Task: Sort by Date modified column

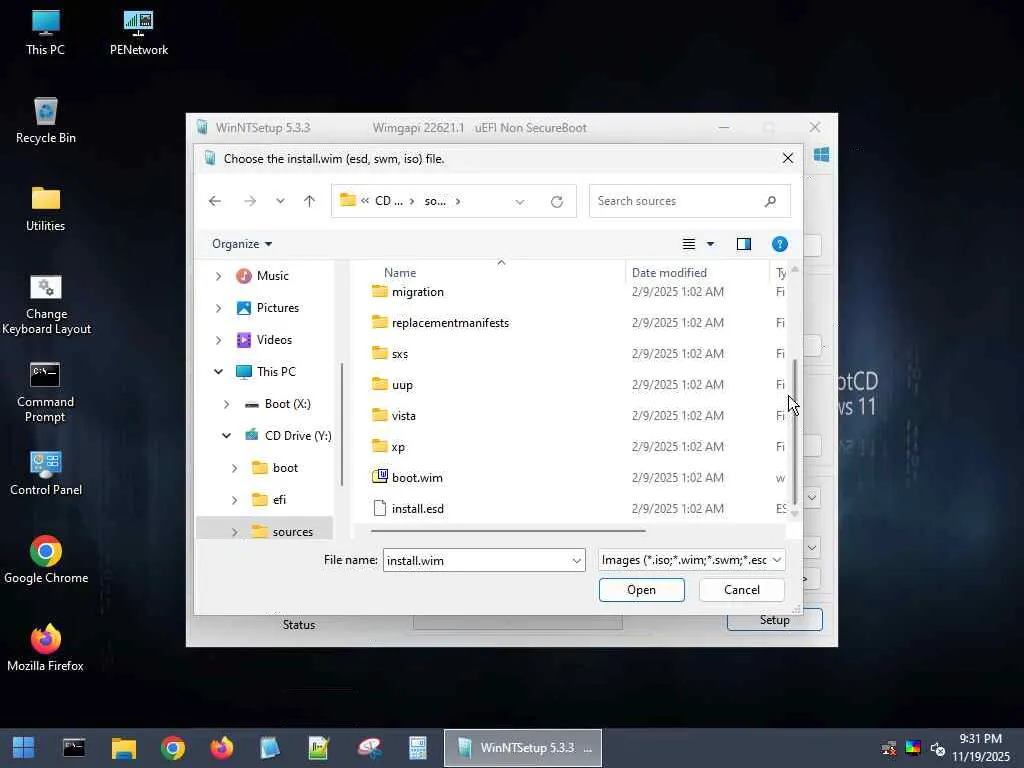Action: pyautogui.click(x=669, y=273)
